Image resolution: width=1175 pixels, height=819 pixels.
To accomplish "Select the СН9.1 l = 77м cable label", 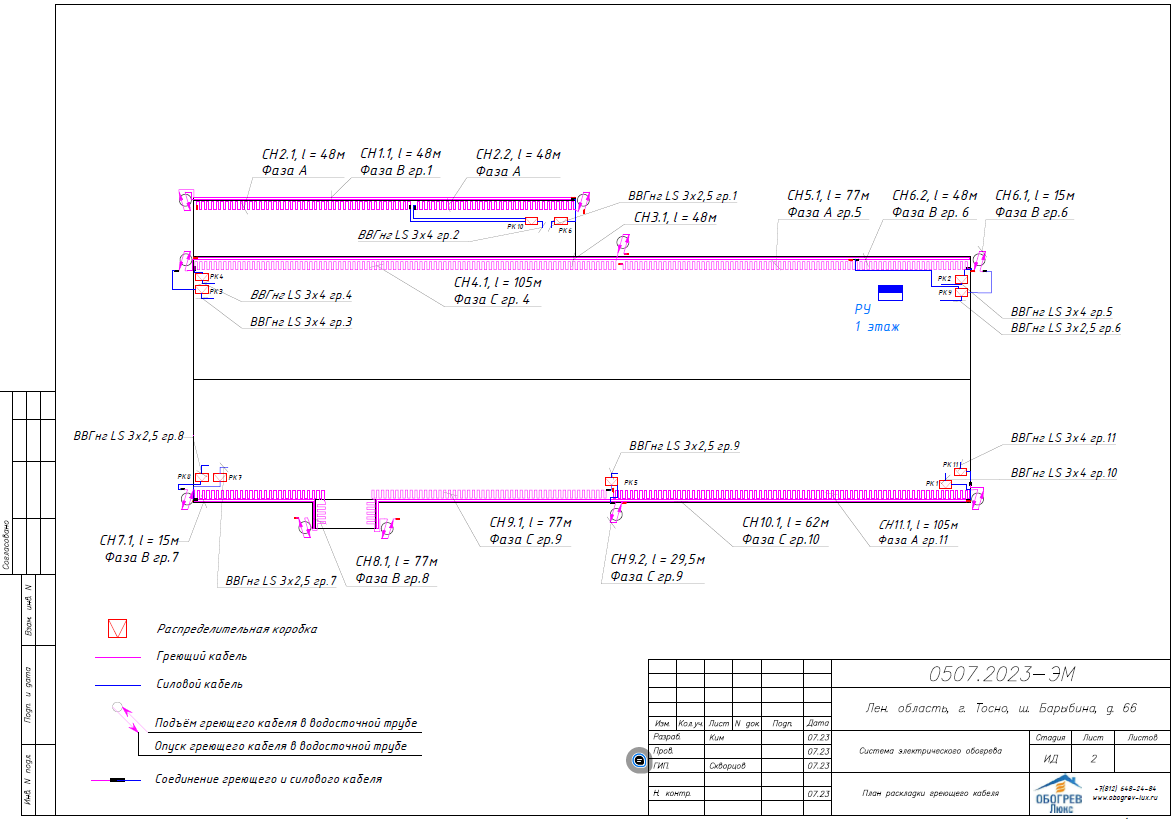I will (x=529, y=523).
